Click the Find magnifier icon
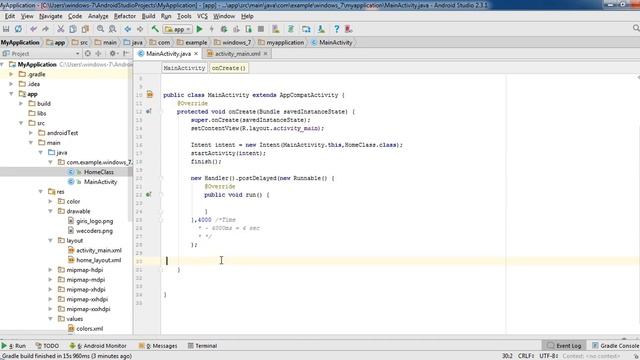This screenshot has height=360, width=640. tap(100, 29)
